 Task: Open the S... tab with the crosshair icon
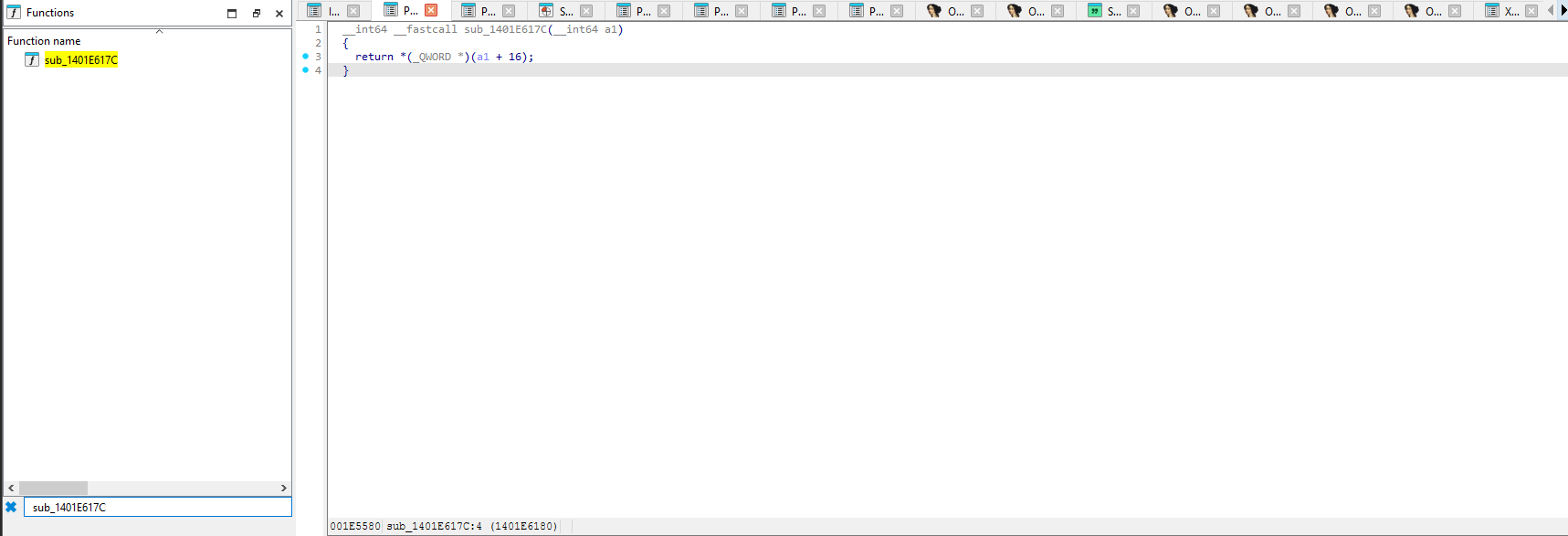click(x=565, y=11)
